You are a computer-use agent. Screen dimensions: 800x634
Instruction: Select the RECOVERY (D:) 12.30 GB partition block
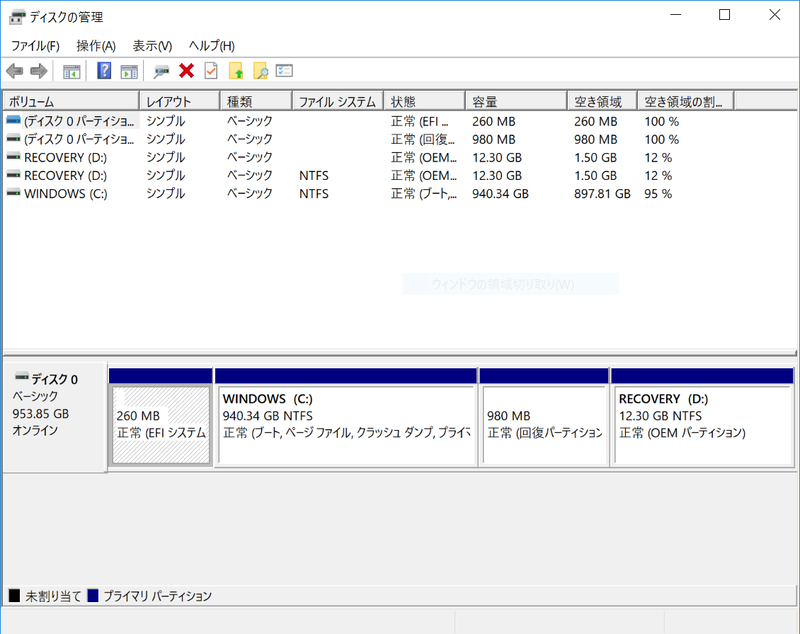tap(703, 425)
